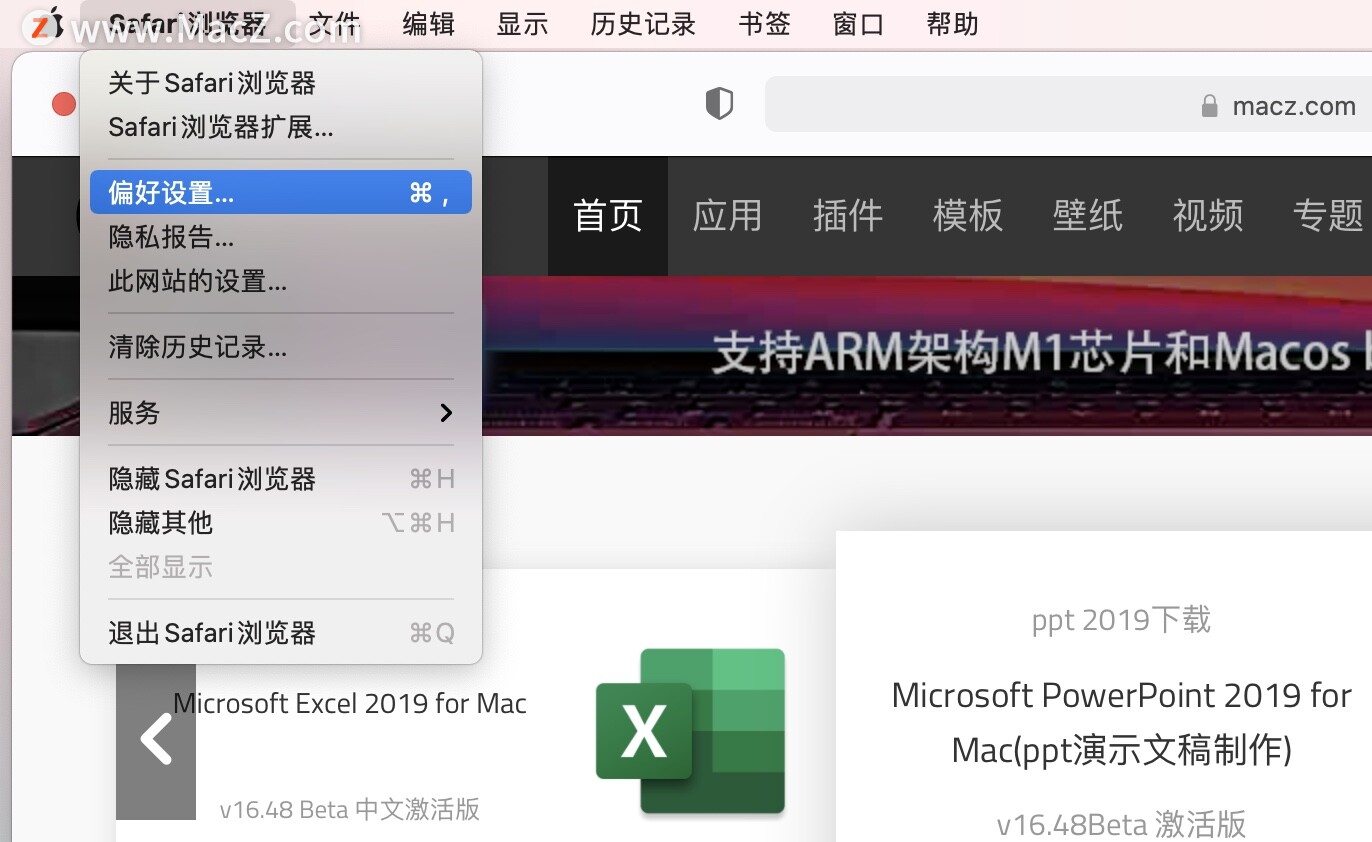Screen dimensions: 1372x842
Task: Click the ppt 2019下载 label
Action: [x=1121, y=620]
